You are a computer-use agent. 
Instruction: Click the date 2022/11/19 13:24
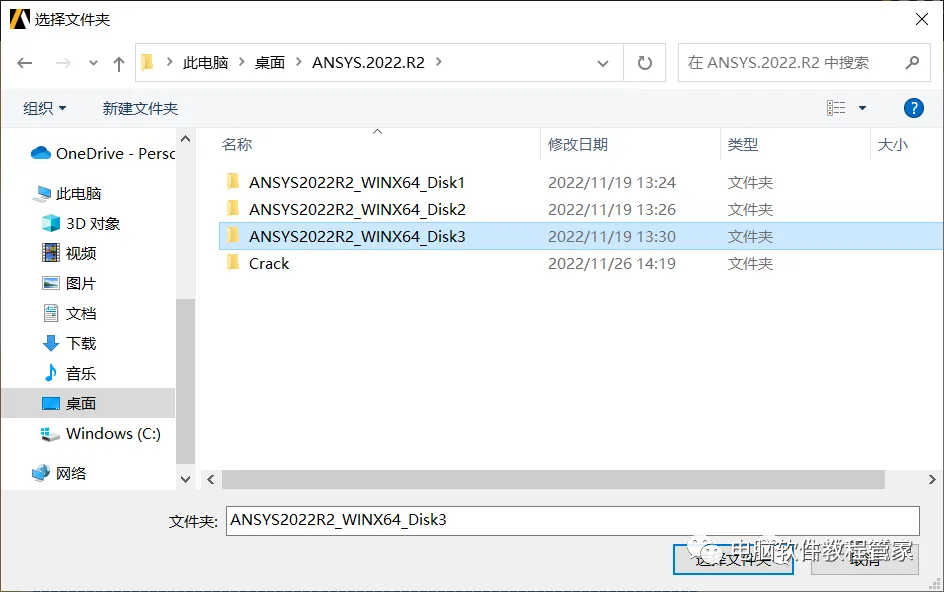612,182
